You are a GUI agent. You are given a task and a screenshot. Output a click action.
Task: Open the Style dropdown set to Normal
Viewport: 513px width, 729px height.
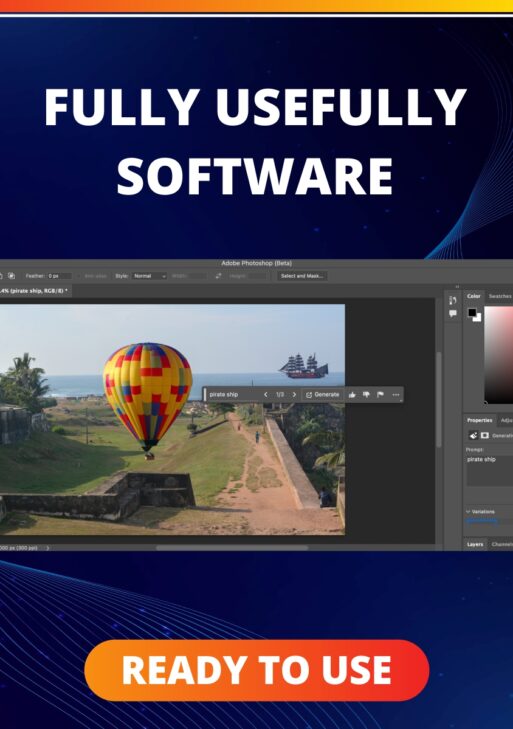tap(149, 276)
